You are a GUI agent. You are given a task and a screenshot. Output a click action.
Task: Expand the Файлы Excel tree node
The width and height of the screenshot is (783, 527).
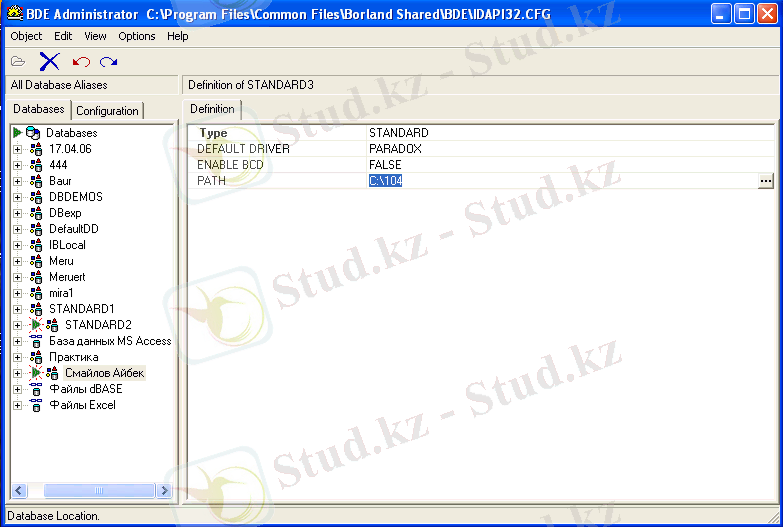17,405
